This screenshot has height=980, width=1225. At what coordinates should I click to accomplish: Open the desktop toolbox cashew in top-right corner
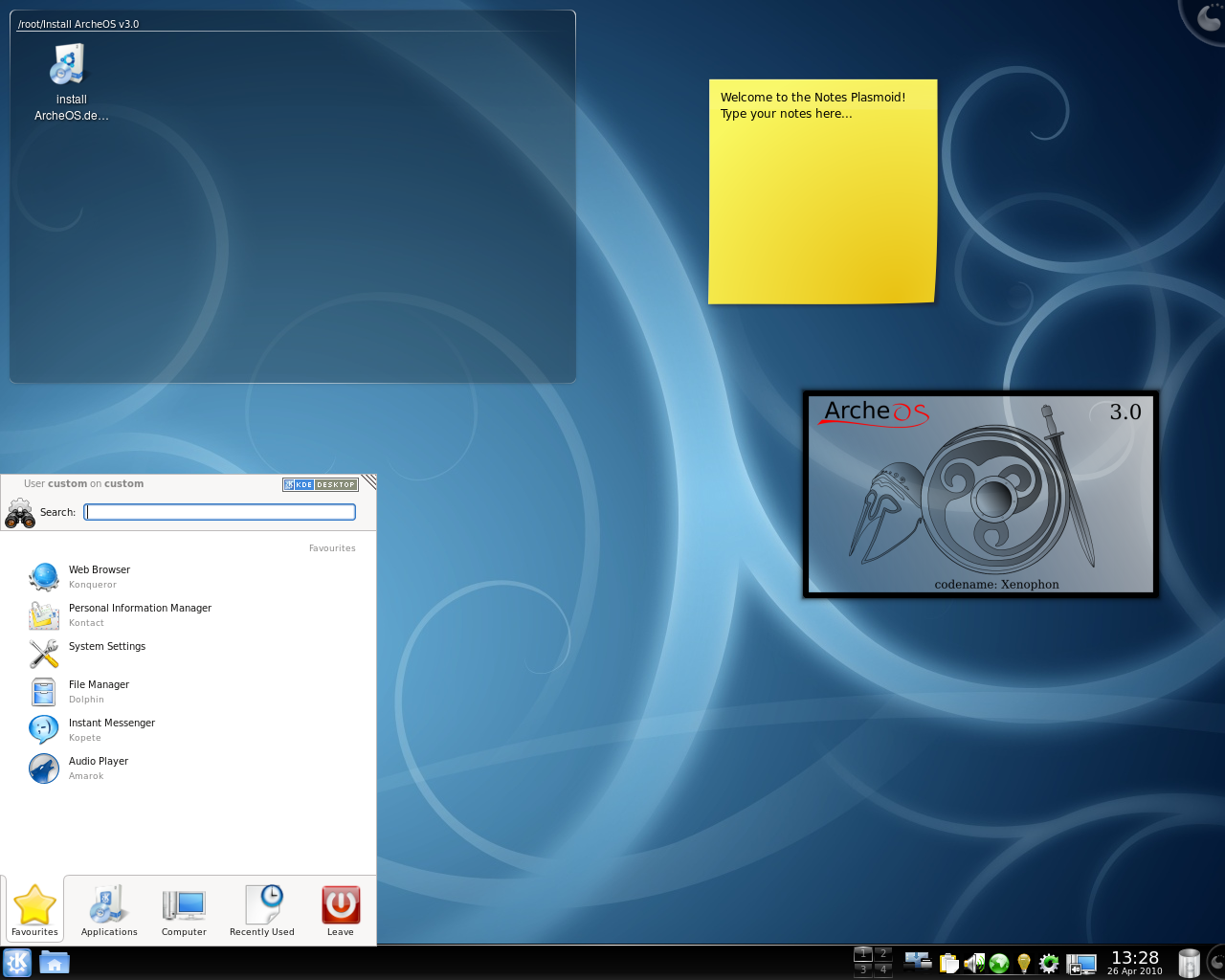point(1208,16)
